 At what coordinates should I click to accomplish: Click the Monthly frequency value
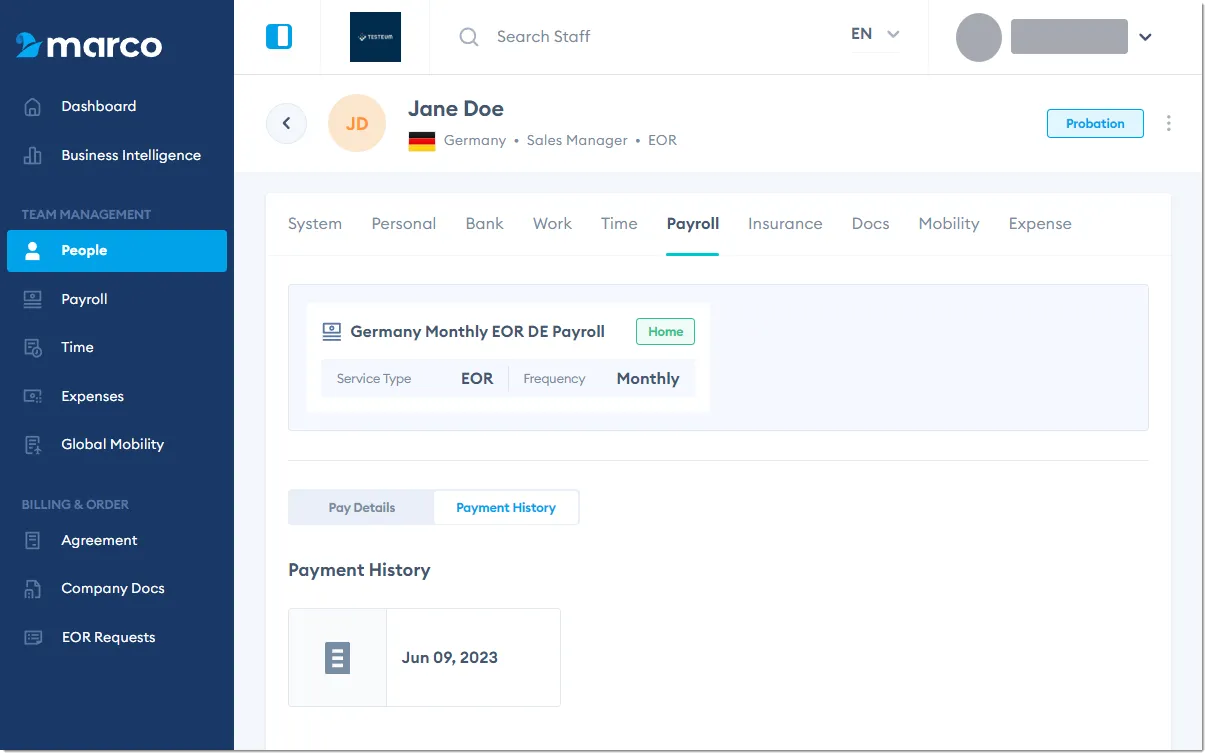[648, 379]
